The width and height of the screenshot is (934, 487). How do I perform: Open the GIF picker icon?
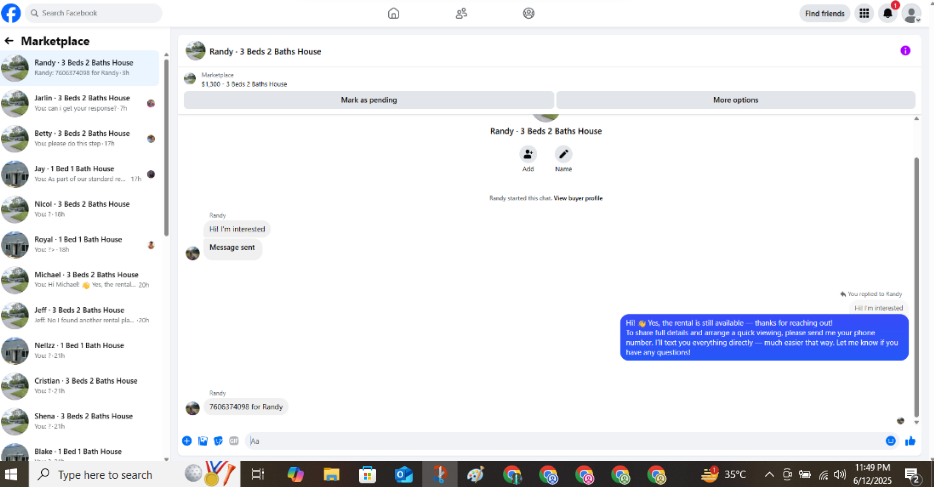[x=234, y=441]
